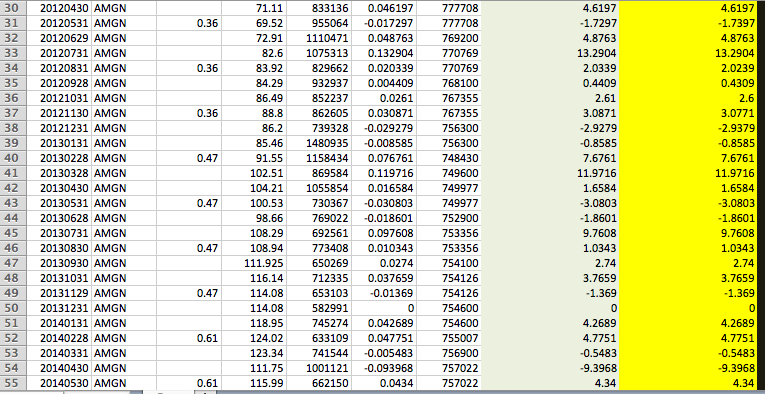Select volume cell 833136

coord(319,8)
